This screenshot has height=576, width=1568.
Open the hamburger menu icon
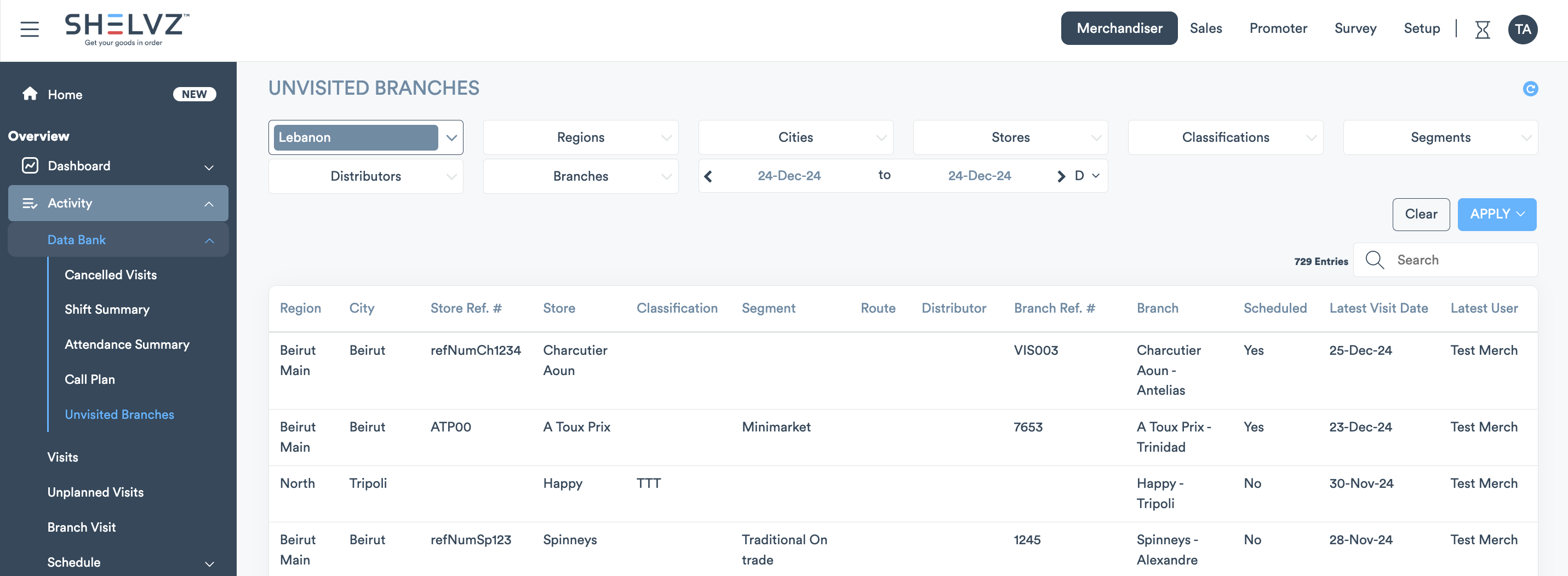pyautogui.click(x=29, y=28)
